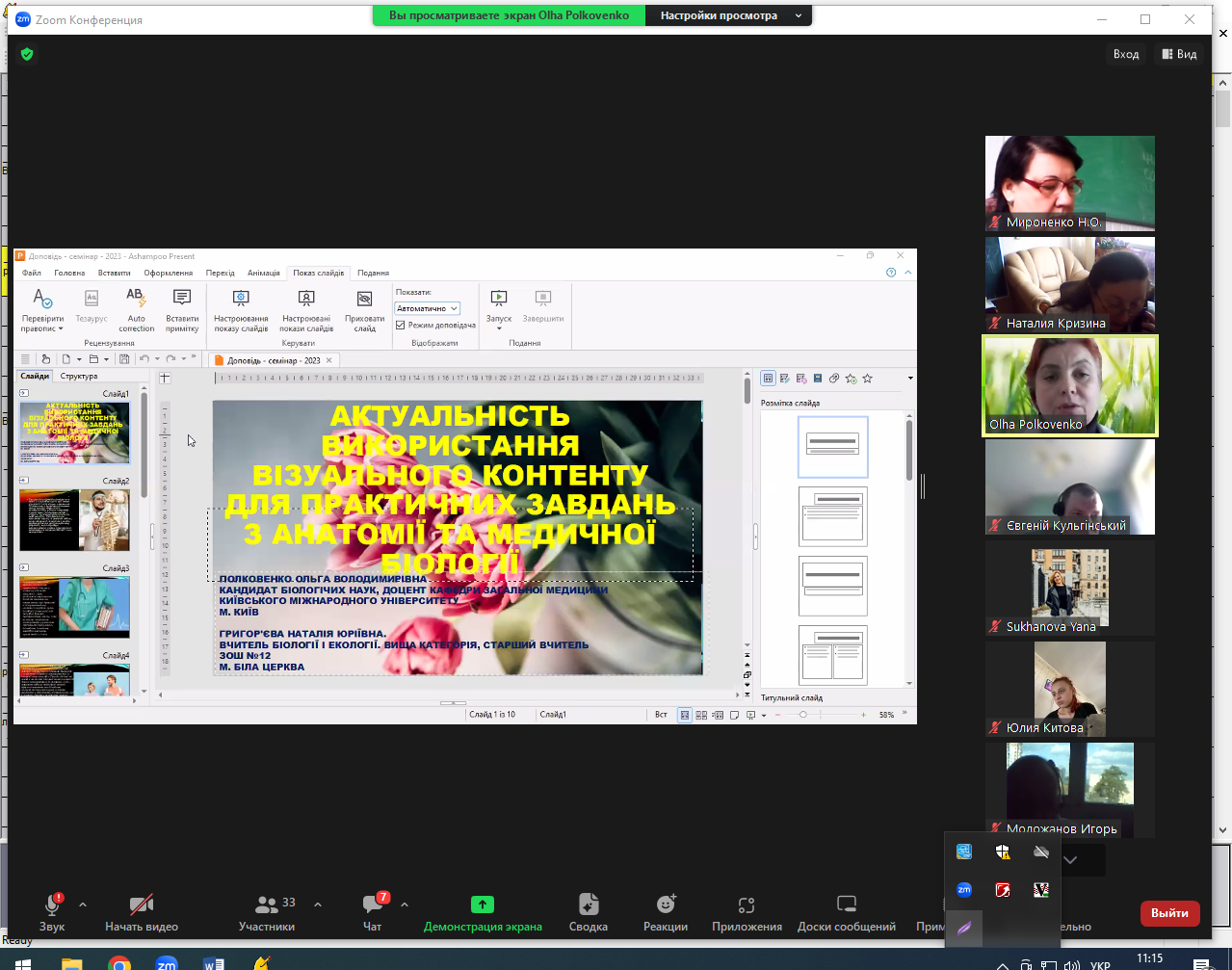Expand the Автоматично monitor combo box
This screenshot has width=1232, height=970.
coord(428,308)
